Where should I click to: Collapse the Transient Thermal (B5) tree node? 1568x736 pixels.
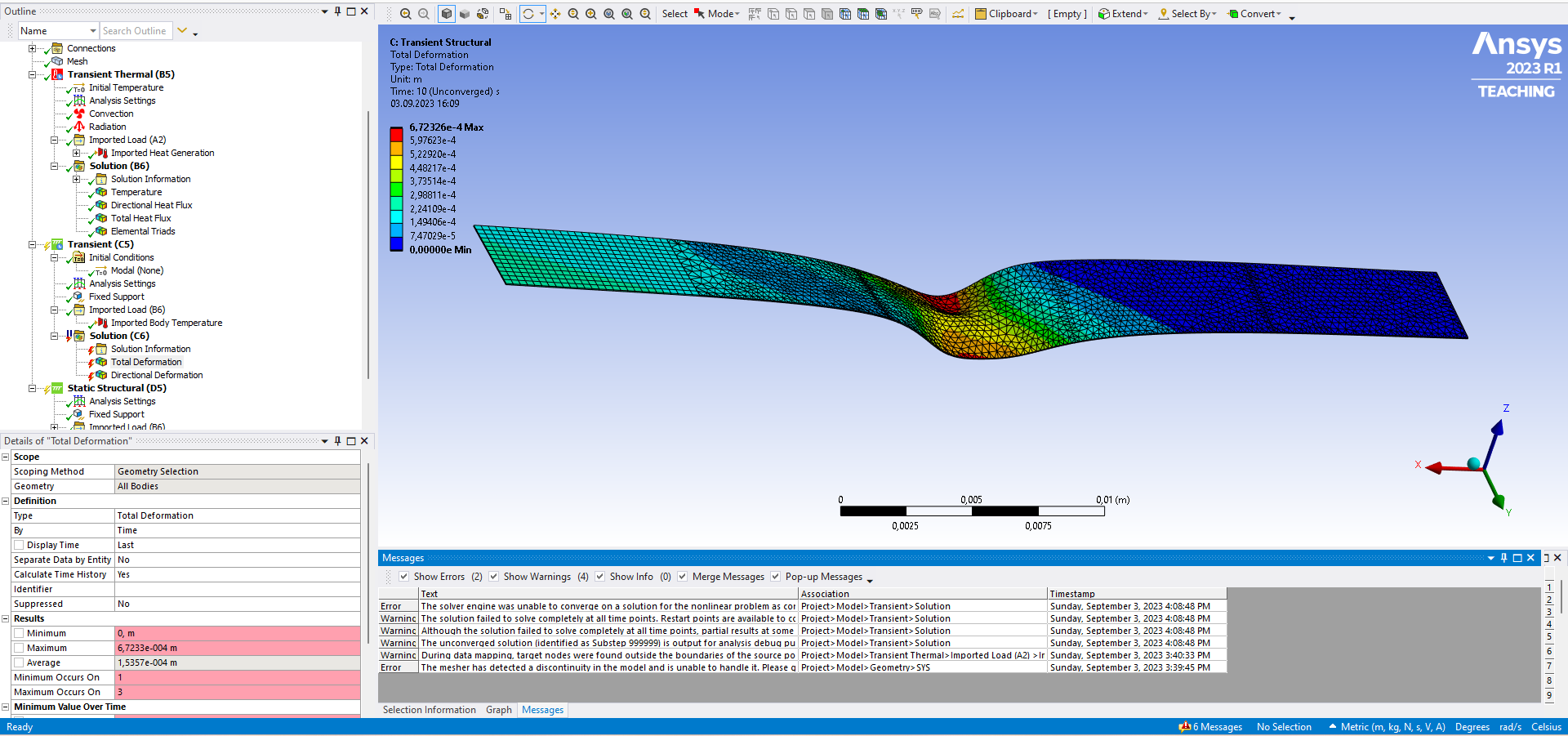33,74
